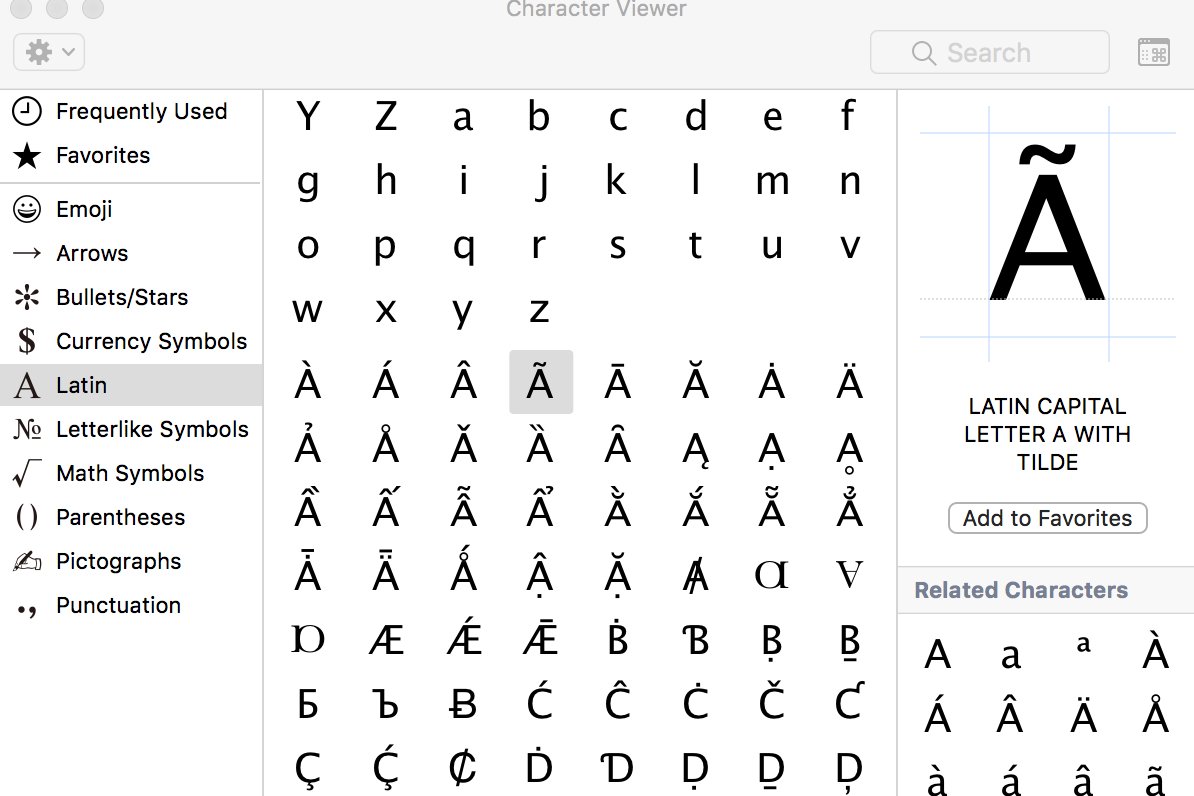This screenshot has width=1194, height=796.
Task: Pick the lowercase w character
Action: click(x=308, y=311)
